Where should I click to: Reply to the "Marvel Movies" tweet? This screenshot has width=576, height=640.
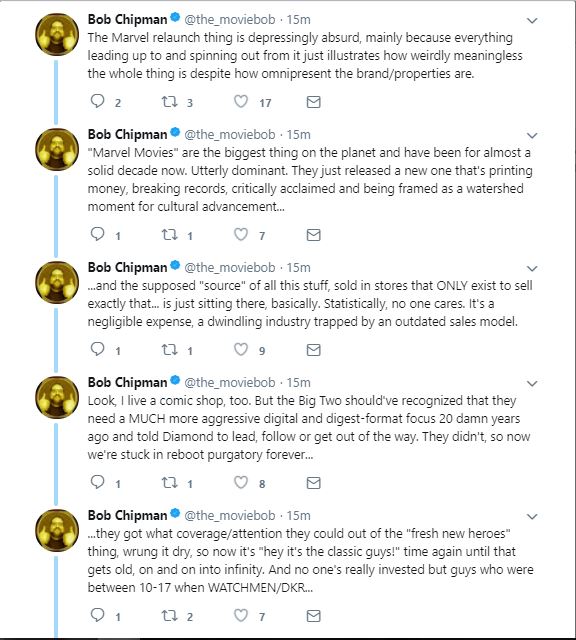pos(98,234)
